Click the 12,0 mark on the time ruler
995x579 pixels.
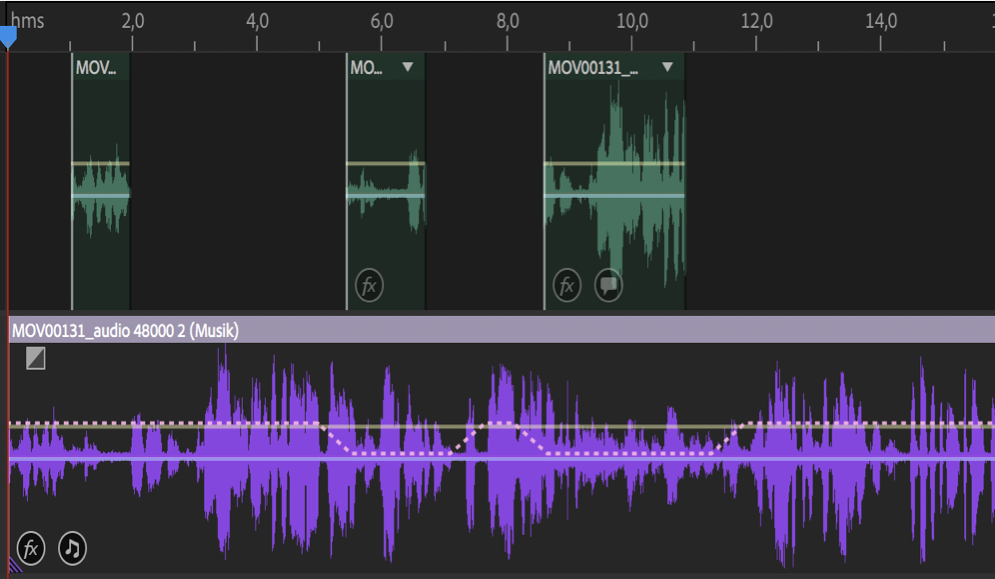pos(756,21)
